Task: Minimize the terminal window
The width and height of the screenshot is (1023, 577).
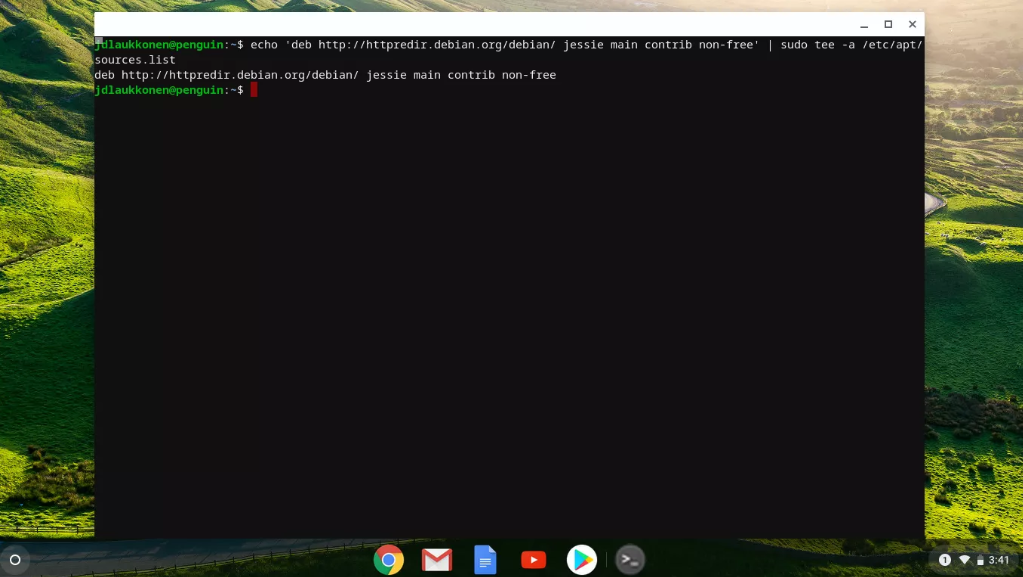Action: tap(864, 25)
